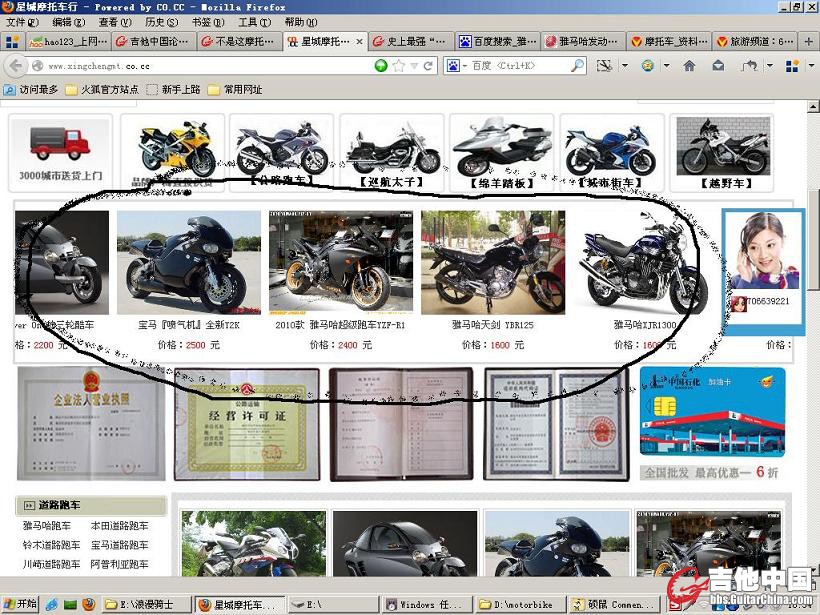Click the mail envelope toolbar icon
This screenshot has height=615, width=820.
pyautogui.click(x=718, y=66)
